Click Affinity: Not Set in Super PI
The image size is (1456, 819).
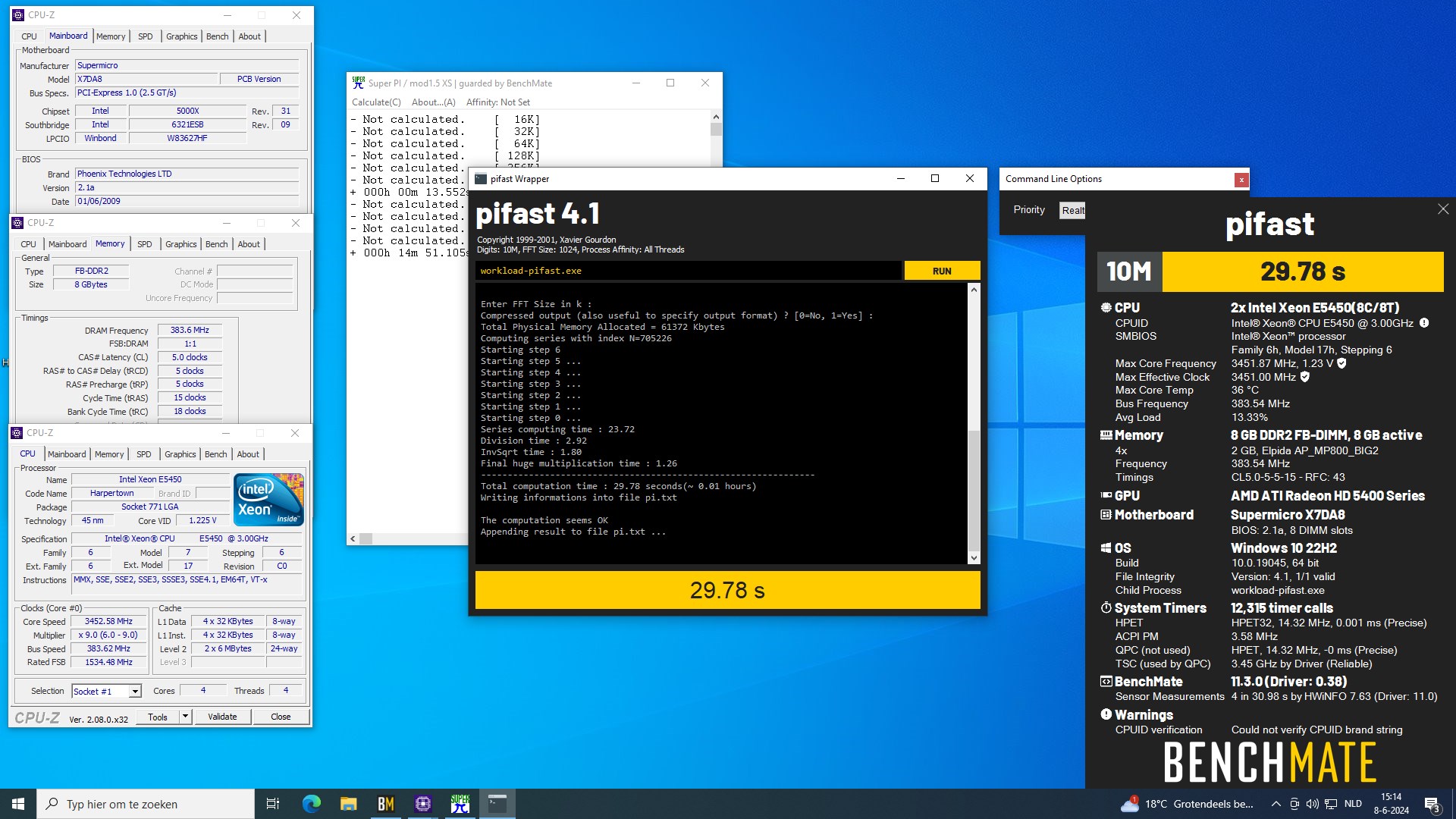(498, 102)
